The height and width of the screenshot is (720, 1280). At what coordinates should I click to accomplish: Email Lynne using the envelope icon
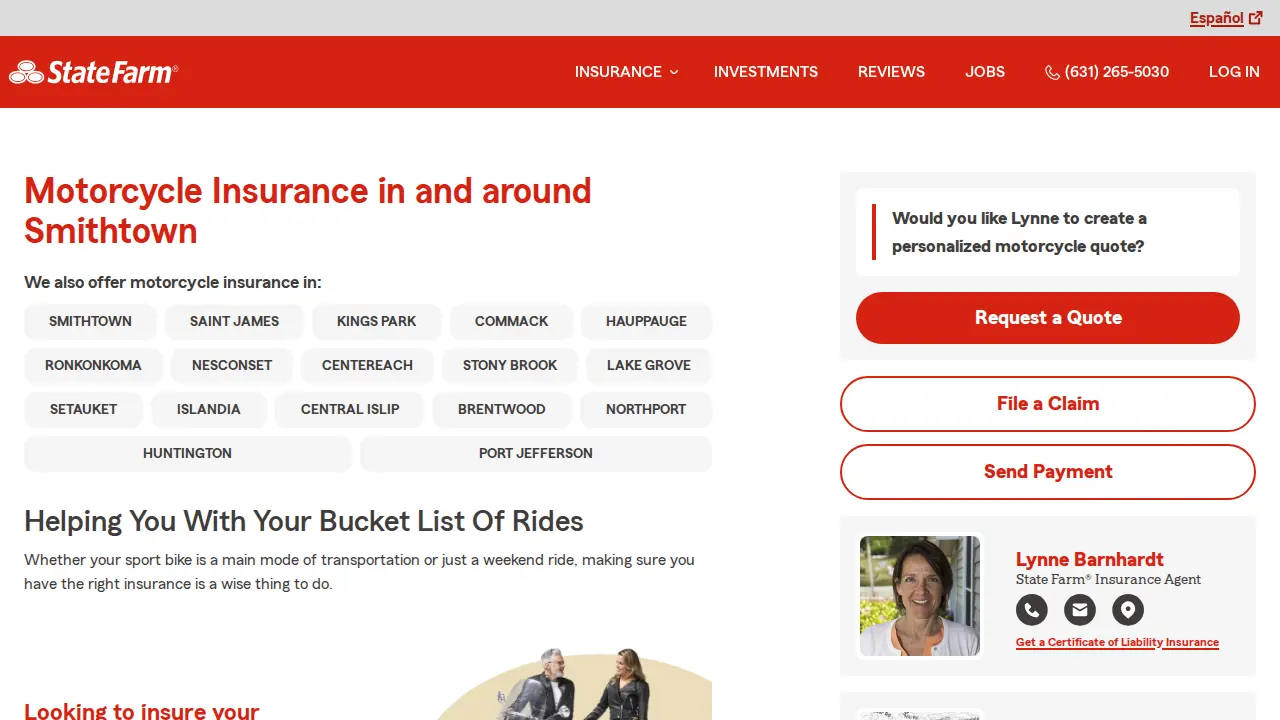pyautogui.click(x=1080, y=610)
